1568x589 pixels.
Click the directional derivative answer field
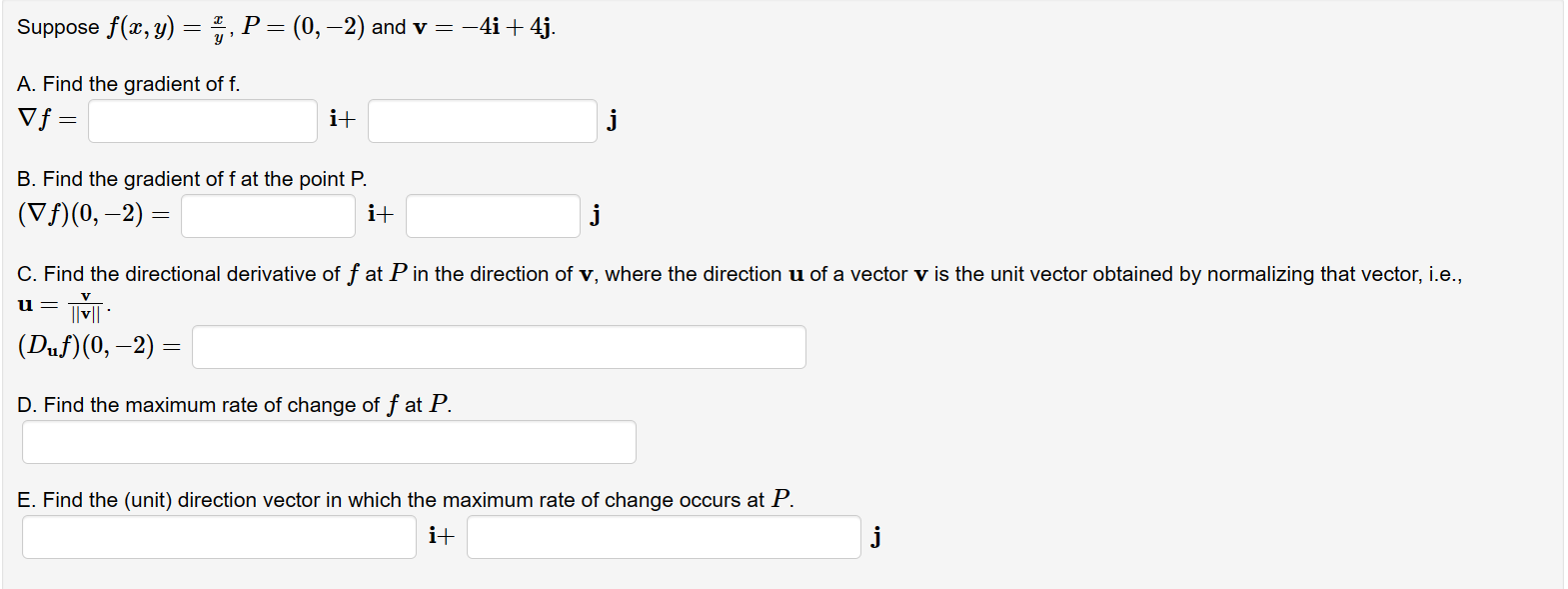tap(499, 347)
